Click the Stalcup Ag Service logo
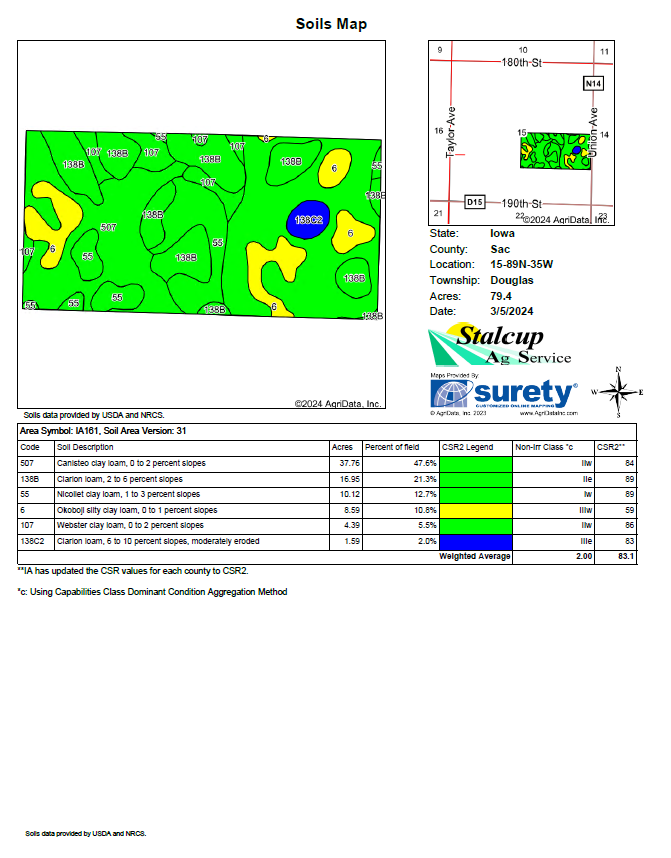Image resolution: width=671 pixels, height=858 pixels. [x=500, y=345]
